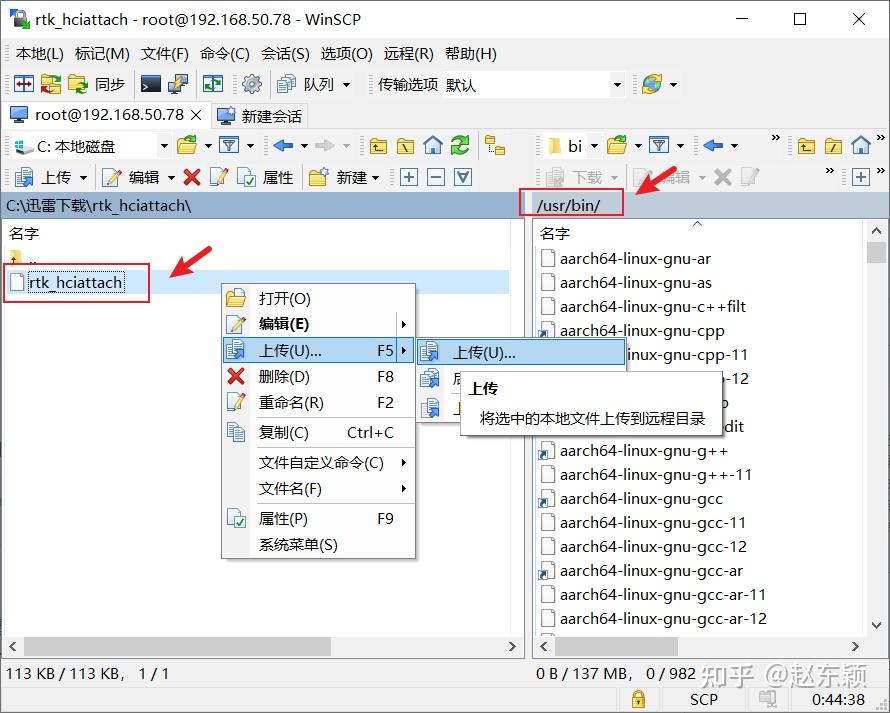890x713 pixels.
Task: Click the 上传 toolbar button
Action: coord(44,177)
